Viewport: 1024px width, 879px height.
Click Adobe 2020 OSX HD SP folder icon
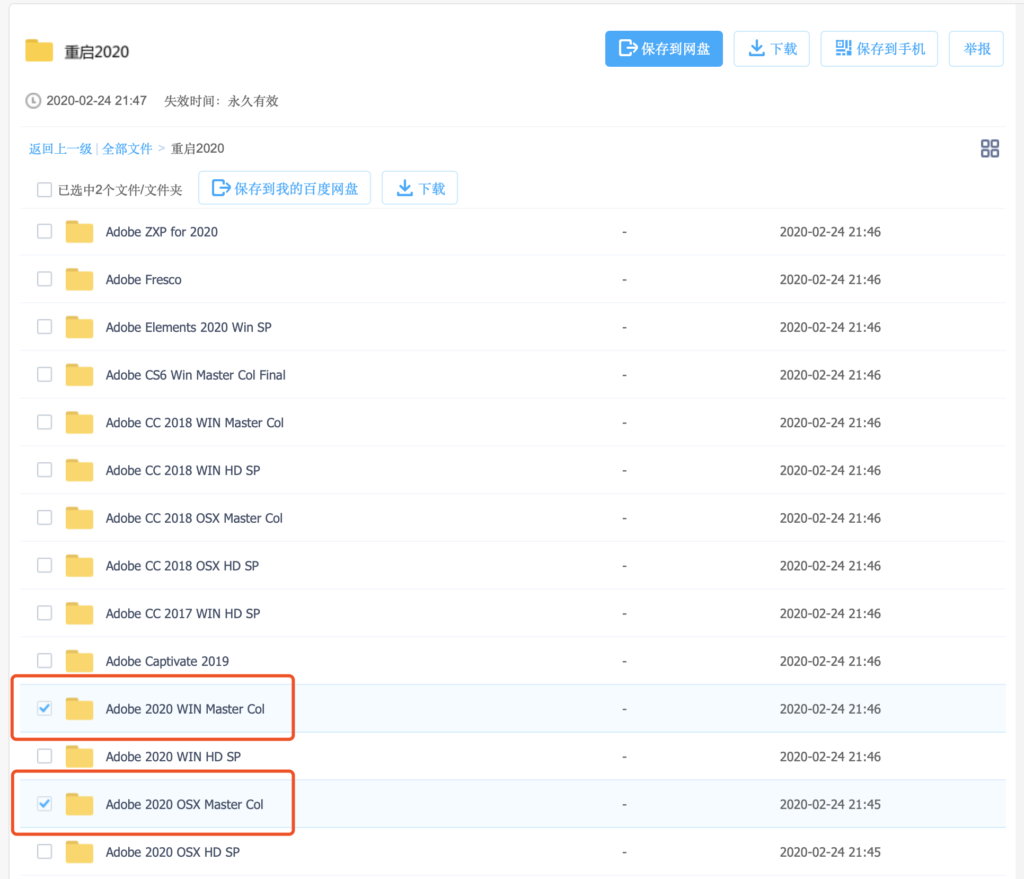coord(79,852)
